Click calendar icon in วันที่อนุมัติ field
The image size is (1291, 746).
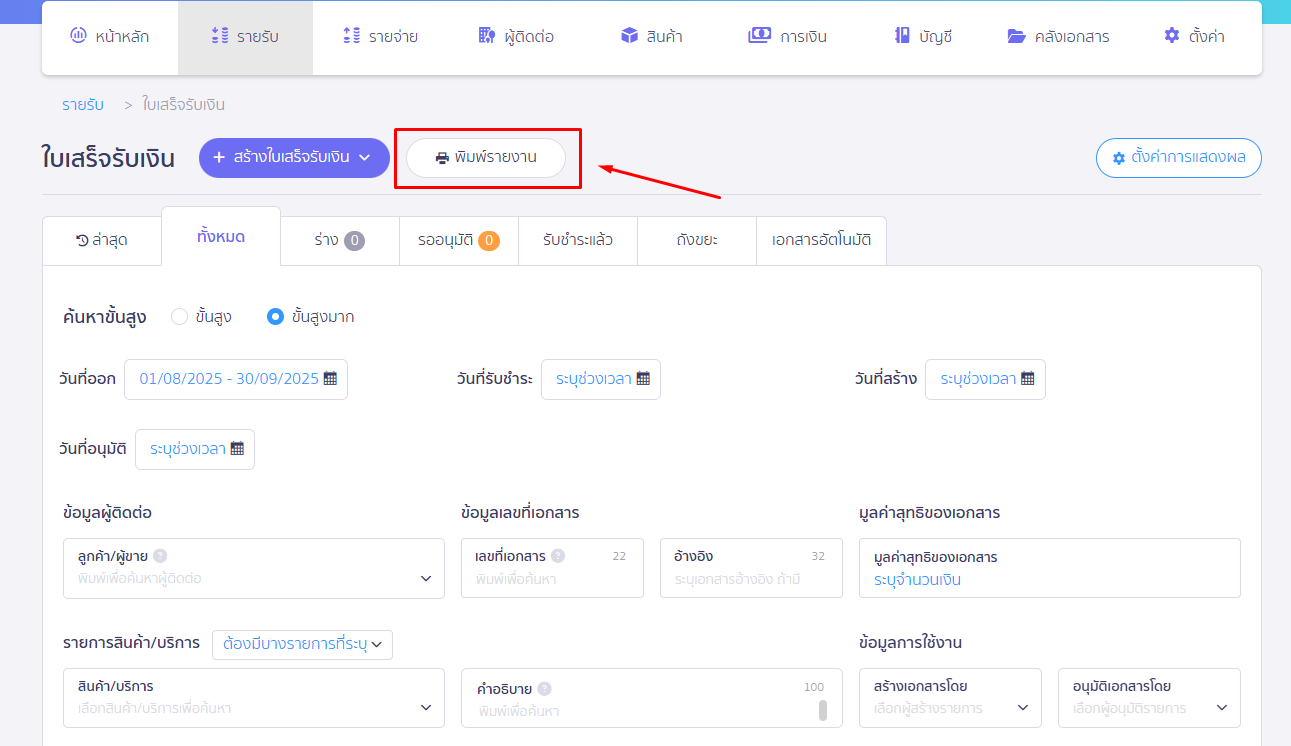point(237,449)
